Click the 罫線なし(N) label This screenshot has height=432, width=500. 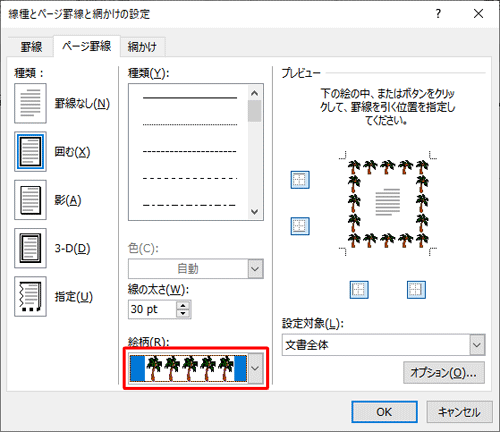[82, 104]
